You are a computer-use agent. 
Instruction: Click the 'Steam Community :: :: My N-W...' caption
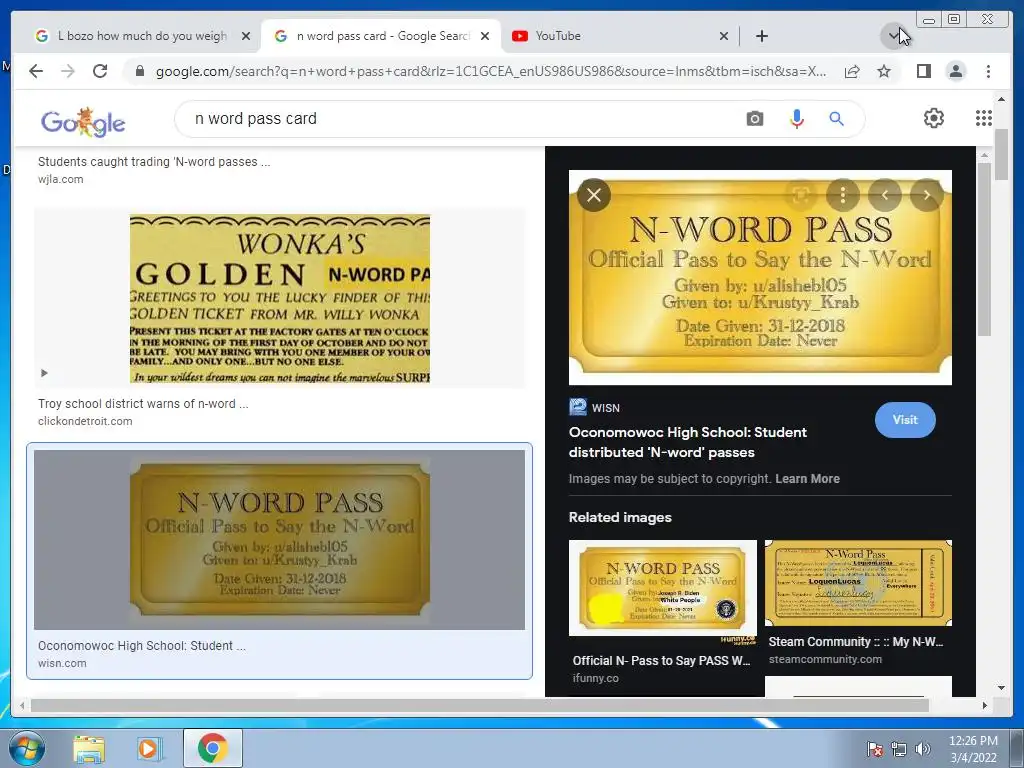856,642
